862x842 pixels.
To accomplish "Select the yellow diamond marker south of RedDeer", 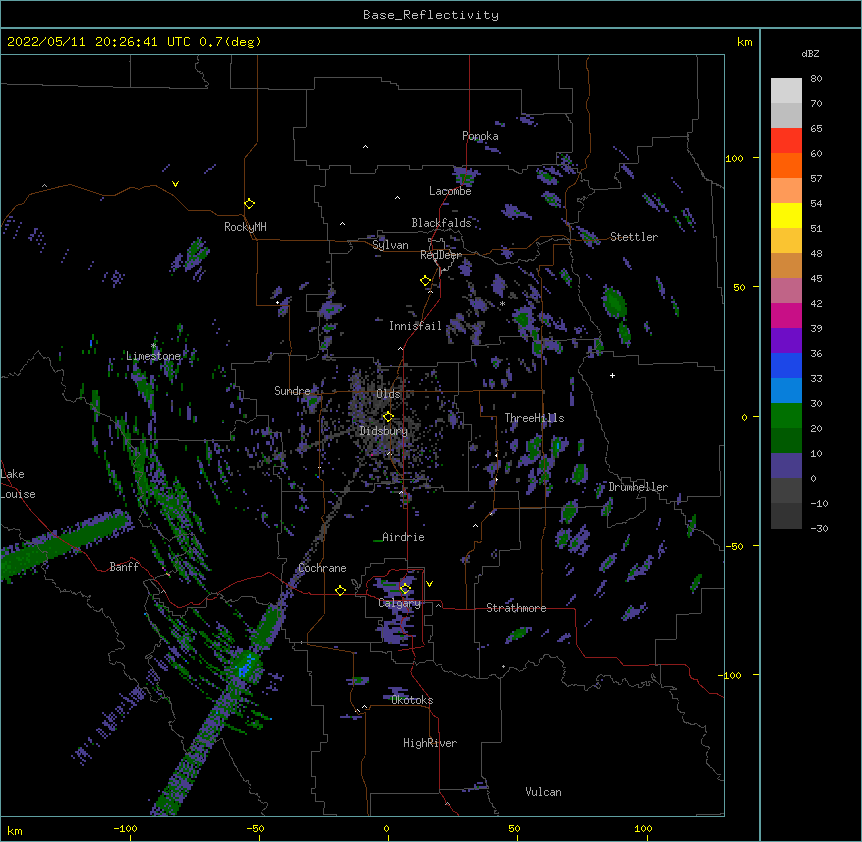I will 426,281.
